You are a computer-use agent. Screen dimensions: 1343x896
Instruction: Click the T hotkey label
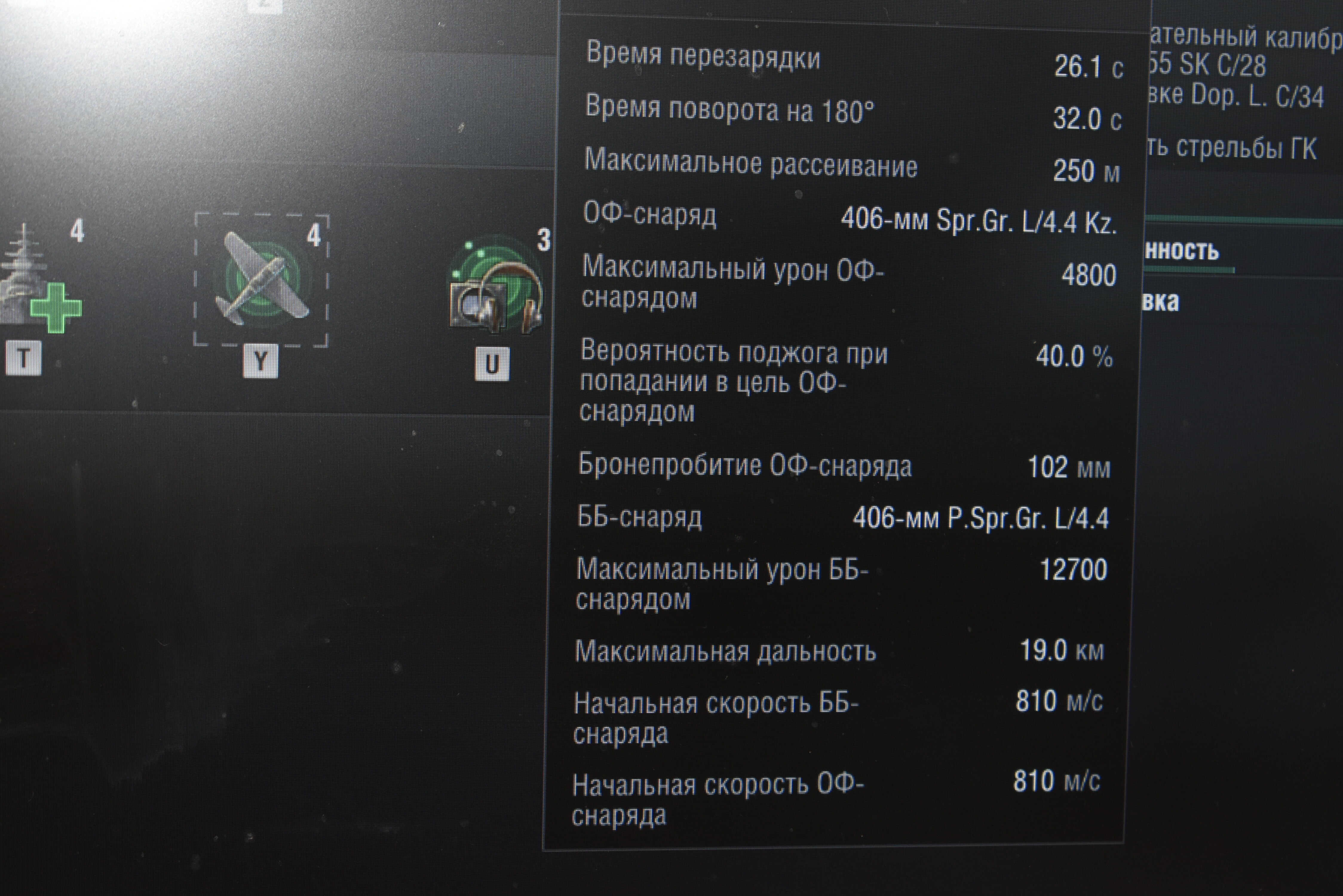click(23, 358)
